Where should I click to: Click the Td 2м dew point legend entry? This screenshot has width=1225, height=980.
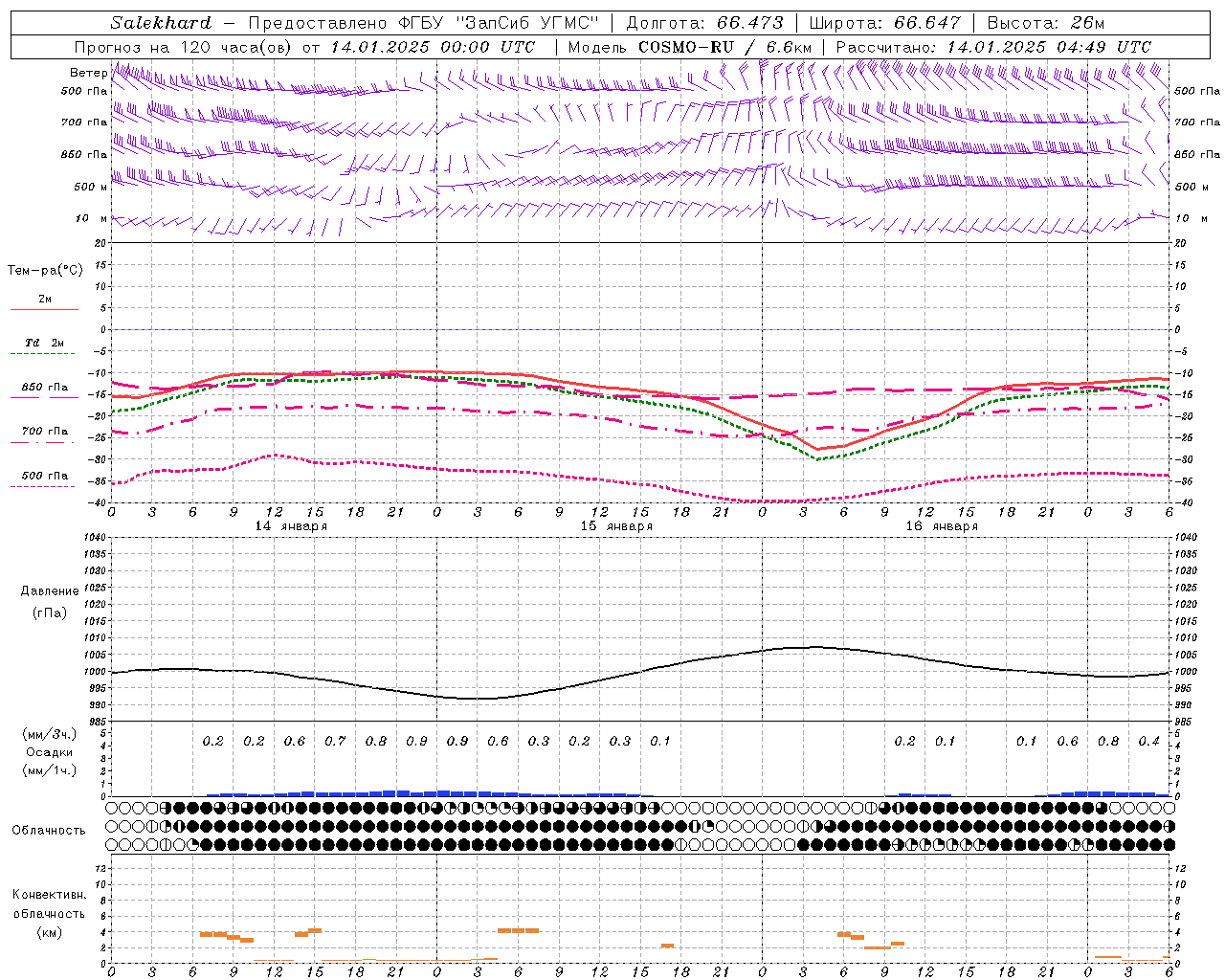(45, 342)
